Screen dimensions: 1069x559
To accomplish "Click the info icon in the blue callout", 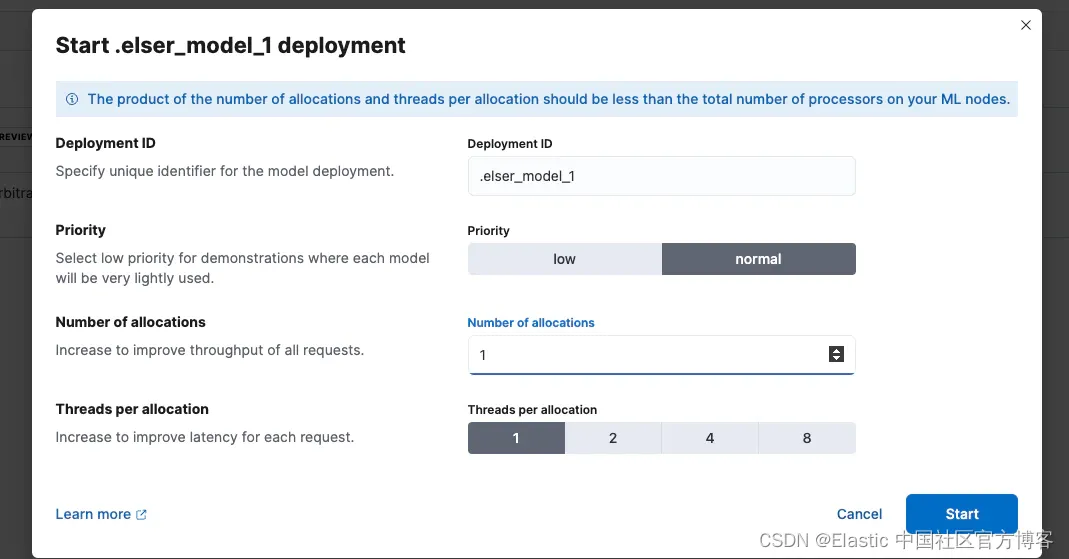I will point(72,99).
